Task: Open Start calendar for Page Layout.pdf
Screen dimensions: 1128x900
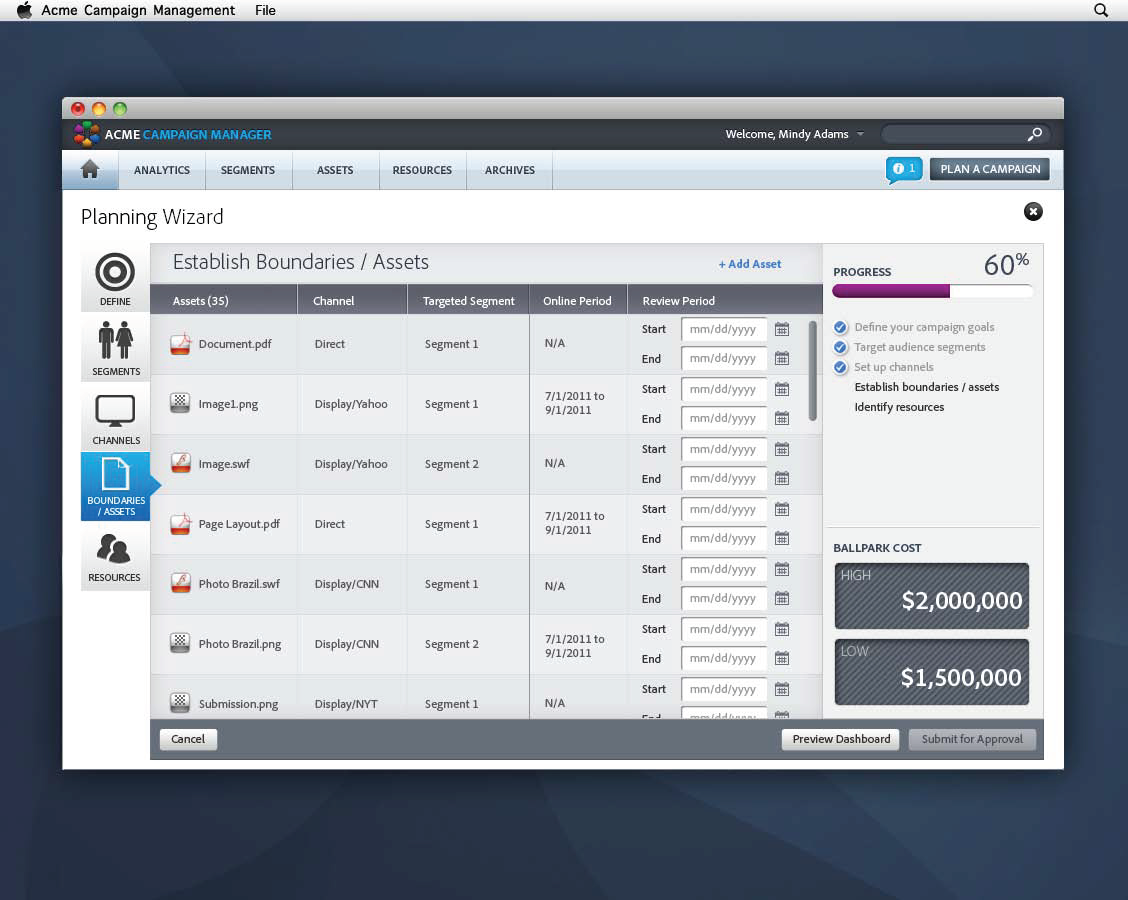Action: [x=782, y=509]
